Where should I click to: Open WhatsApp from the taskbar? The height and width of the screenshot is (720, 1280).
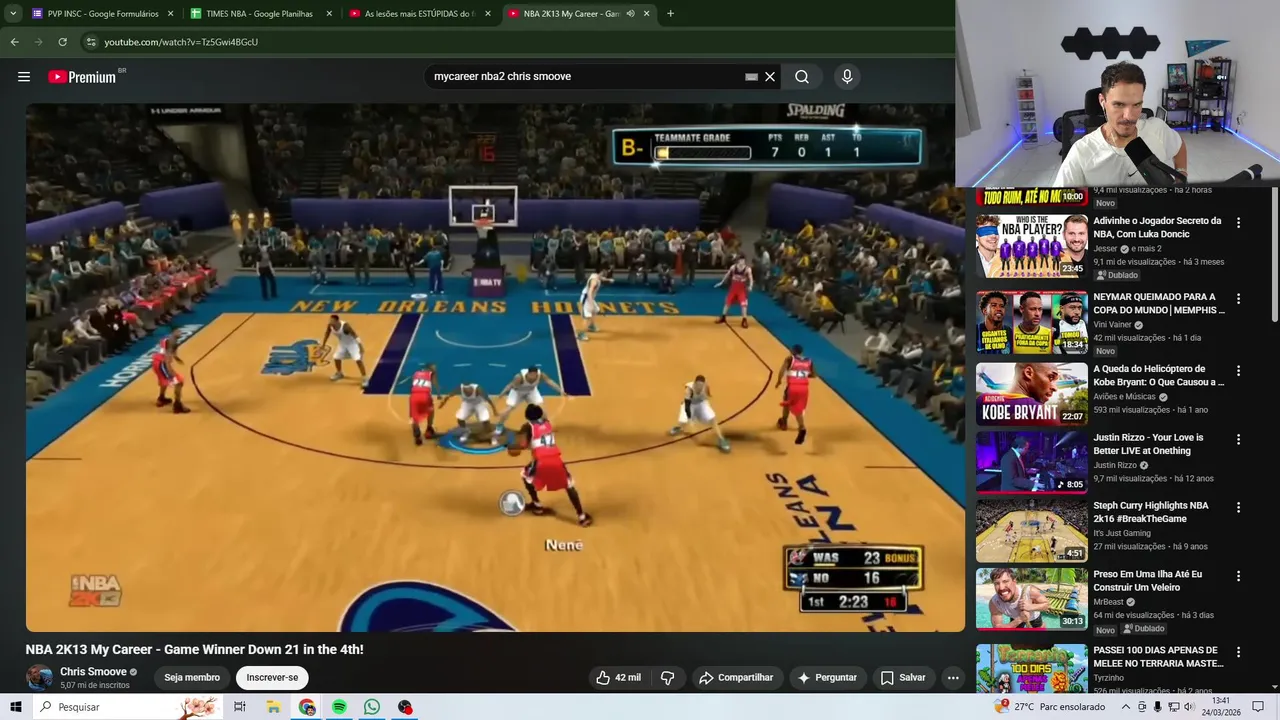pos(372,707)
